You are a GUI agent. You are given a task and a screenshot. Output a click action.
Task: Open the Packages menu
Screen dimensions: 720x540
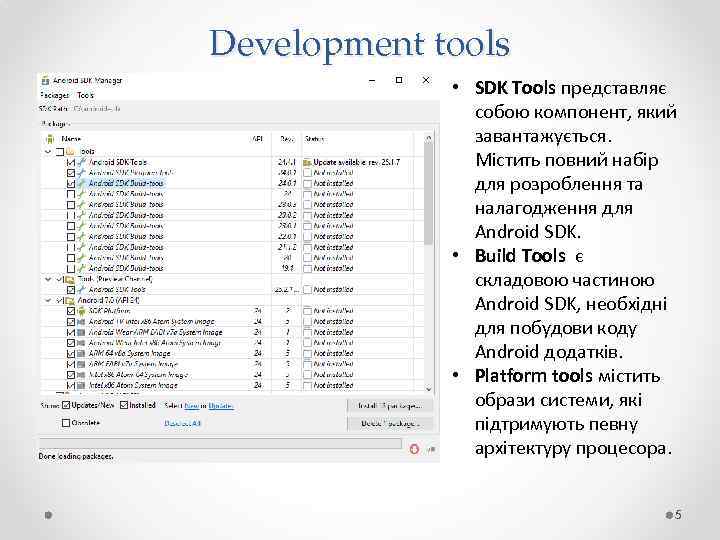(x=54, y=95)
